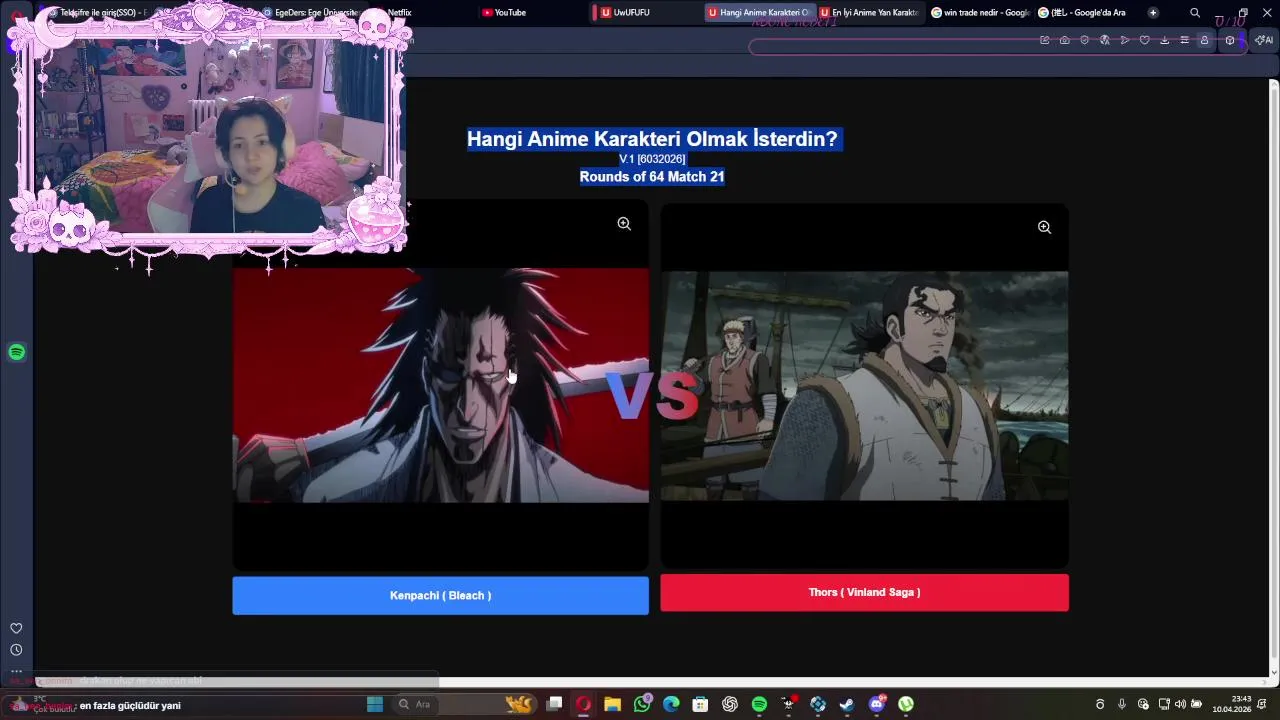The width and height of the screenshot is (1280, 720).
Task: Switch to win trade nedir Google tab
Action: tap(980, 13)
